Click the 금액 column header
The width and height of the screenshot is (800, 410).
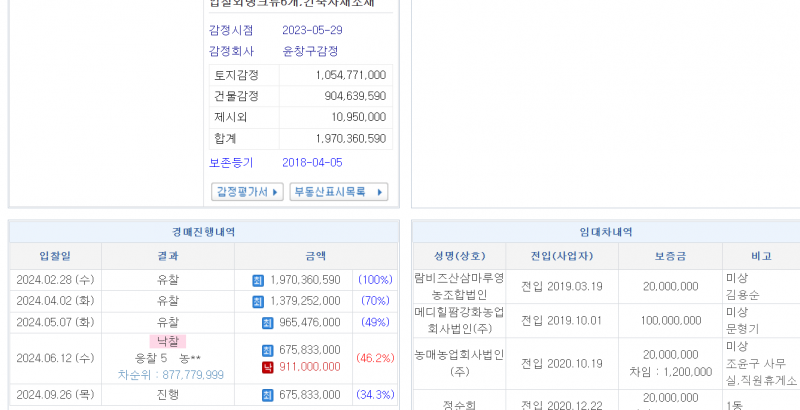tap(315, 256)
